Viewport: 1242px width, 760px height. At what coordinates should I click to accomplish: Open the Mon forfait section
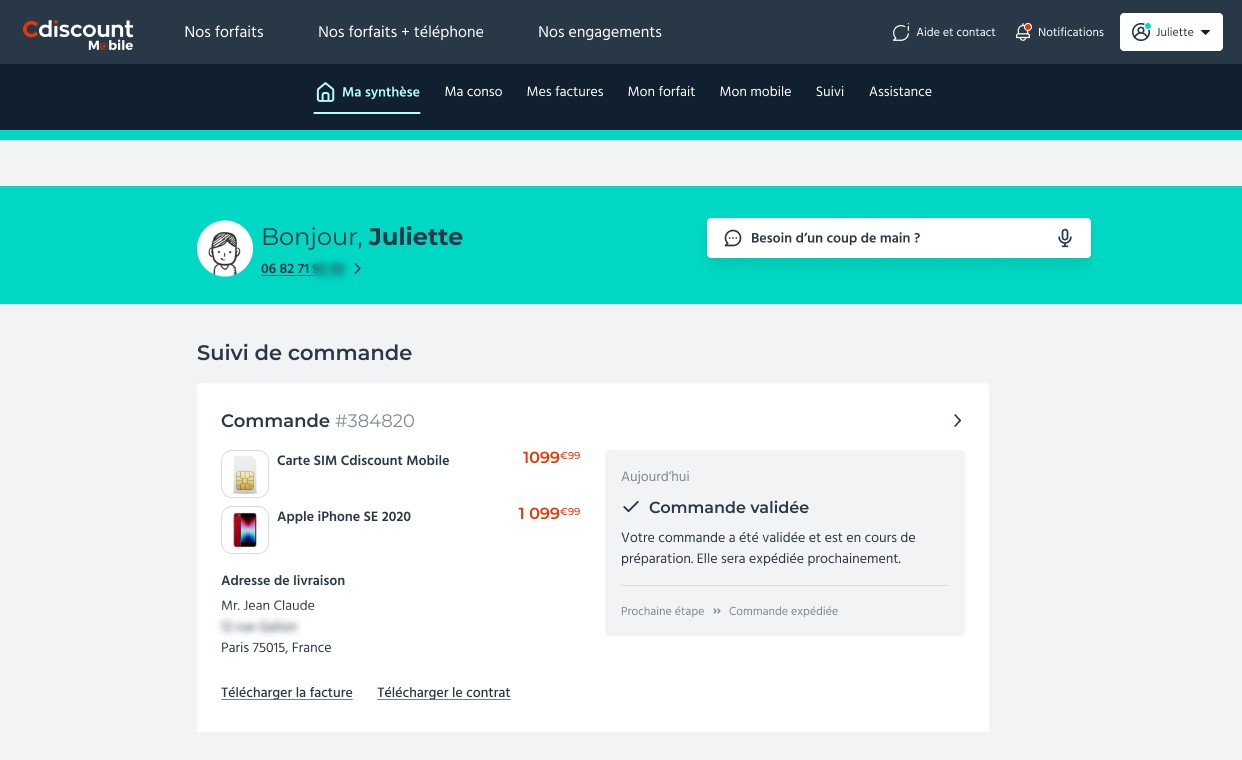tap(661, 92)
